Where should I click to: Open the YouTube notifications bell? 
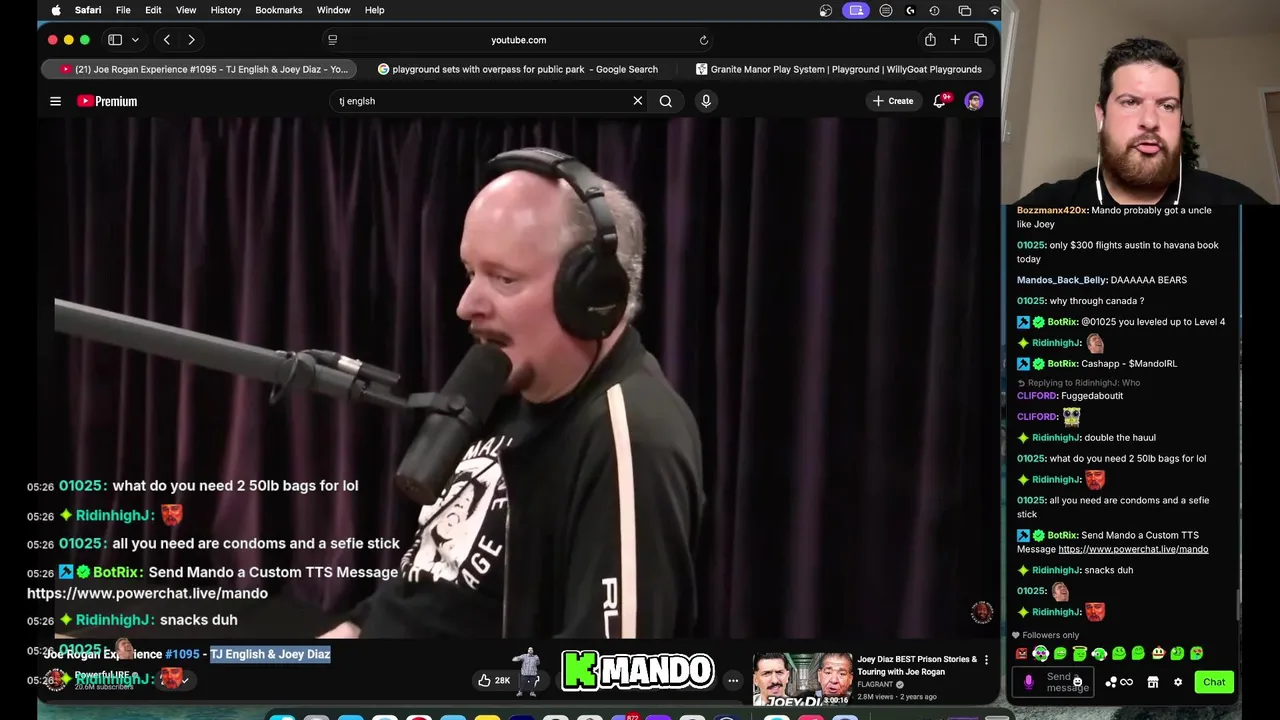tap(940, 101)
